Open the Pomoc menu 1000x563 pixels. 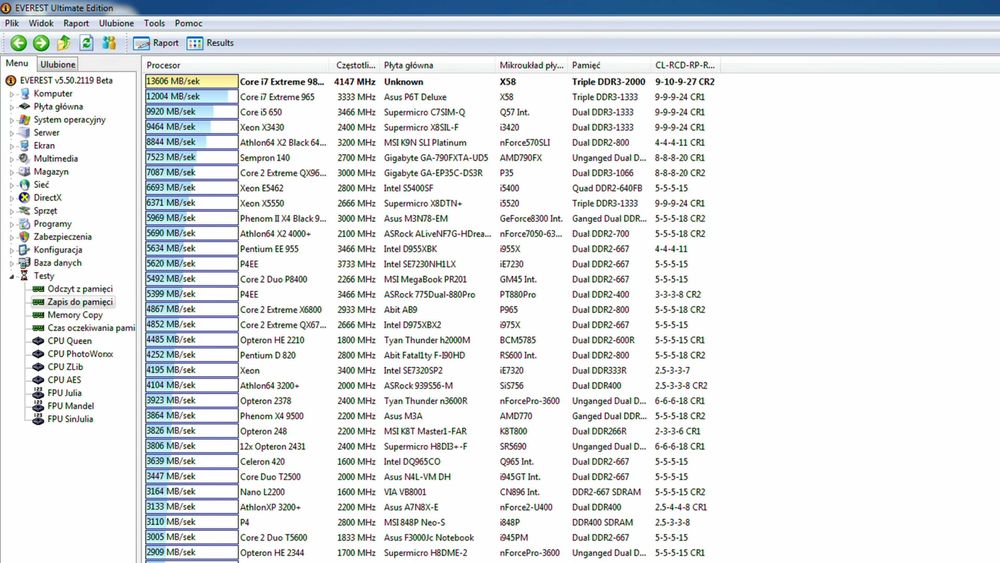pyautogui.click(x=188, y=23)
